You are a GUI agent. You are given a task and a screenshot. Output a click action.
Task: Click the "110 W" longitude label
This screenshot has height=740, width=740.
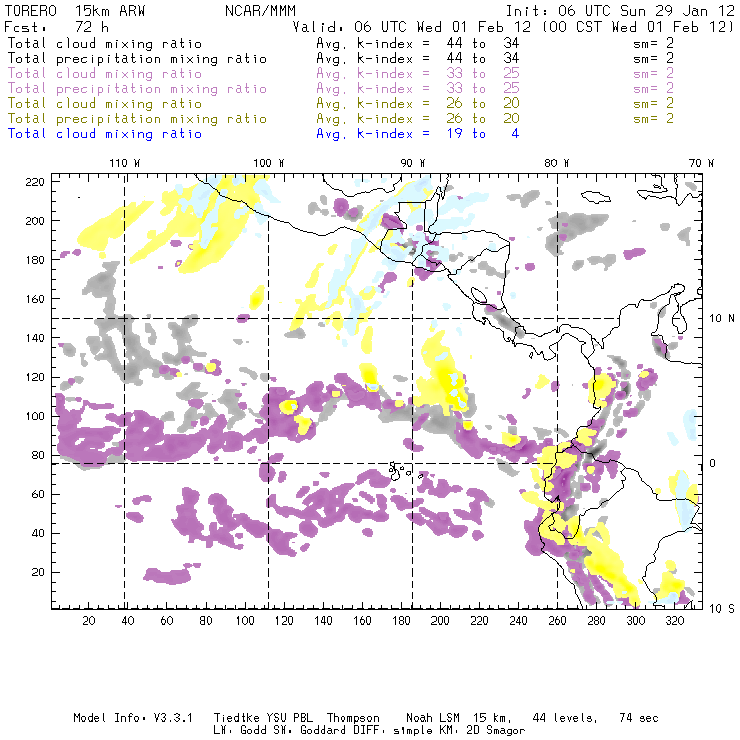coord(125,163)
